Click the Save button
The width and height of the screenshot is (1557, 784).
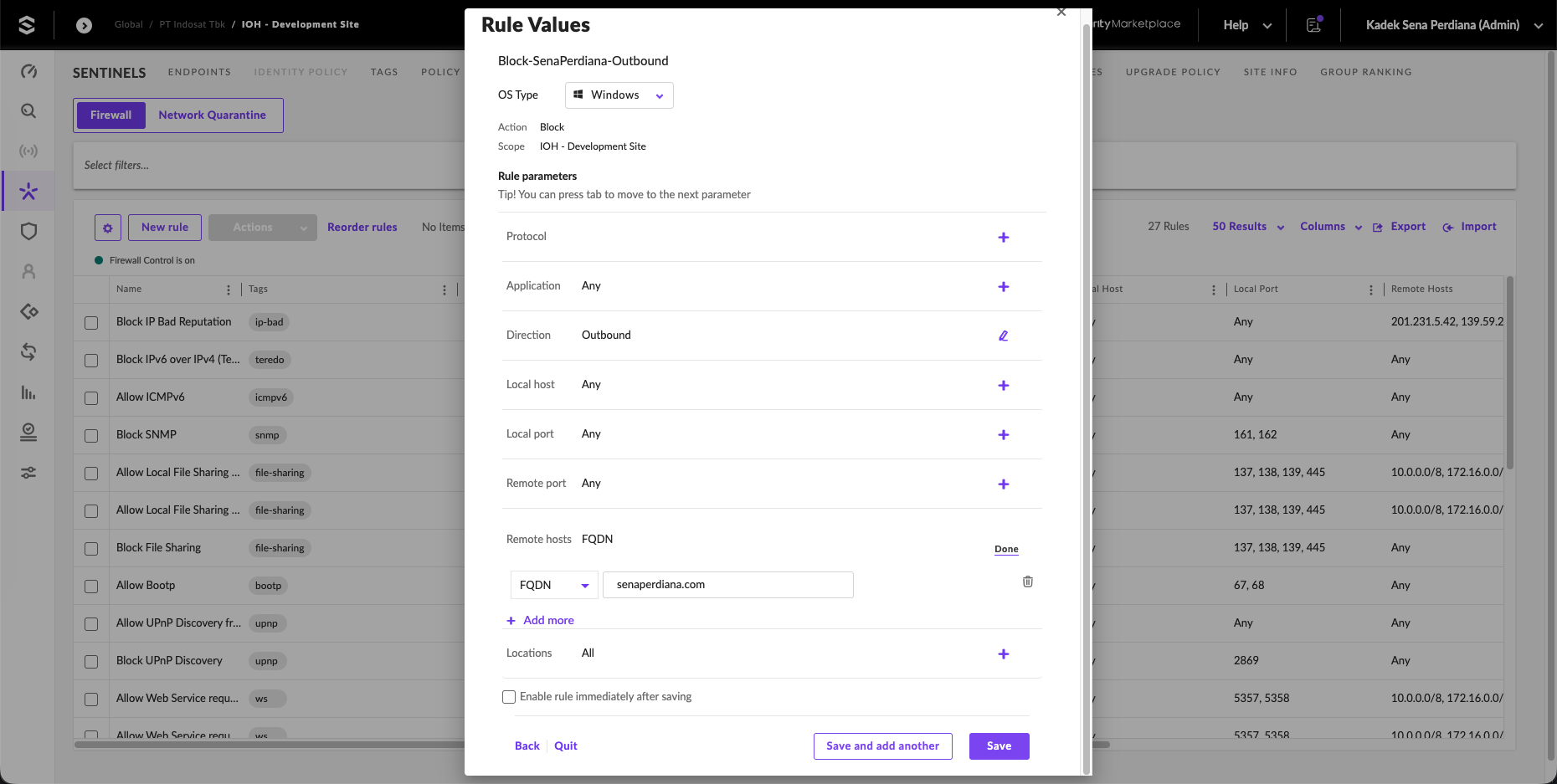[999, 746]
